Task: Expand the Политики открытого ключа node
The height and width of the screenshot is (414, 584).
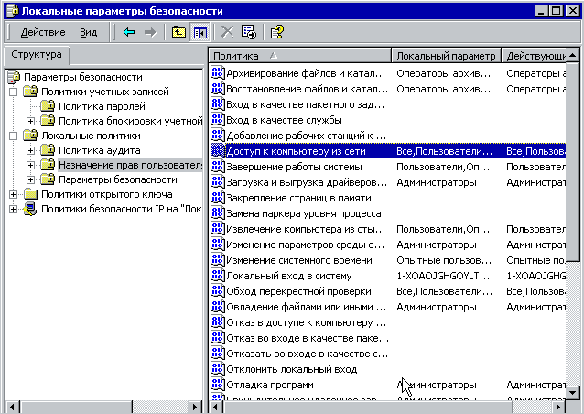Action: click(x=13, y=194)
